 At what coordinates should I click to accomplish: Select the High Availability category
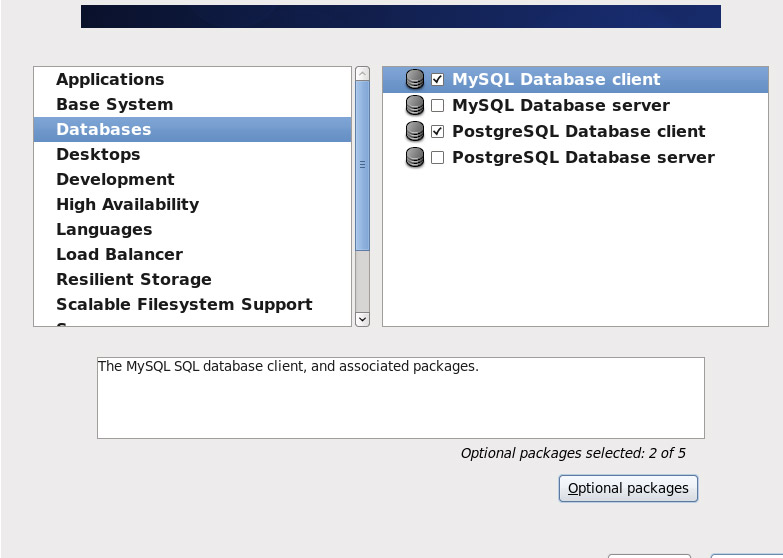193,204
